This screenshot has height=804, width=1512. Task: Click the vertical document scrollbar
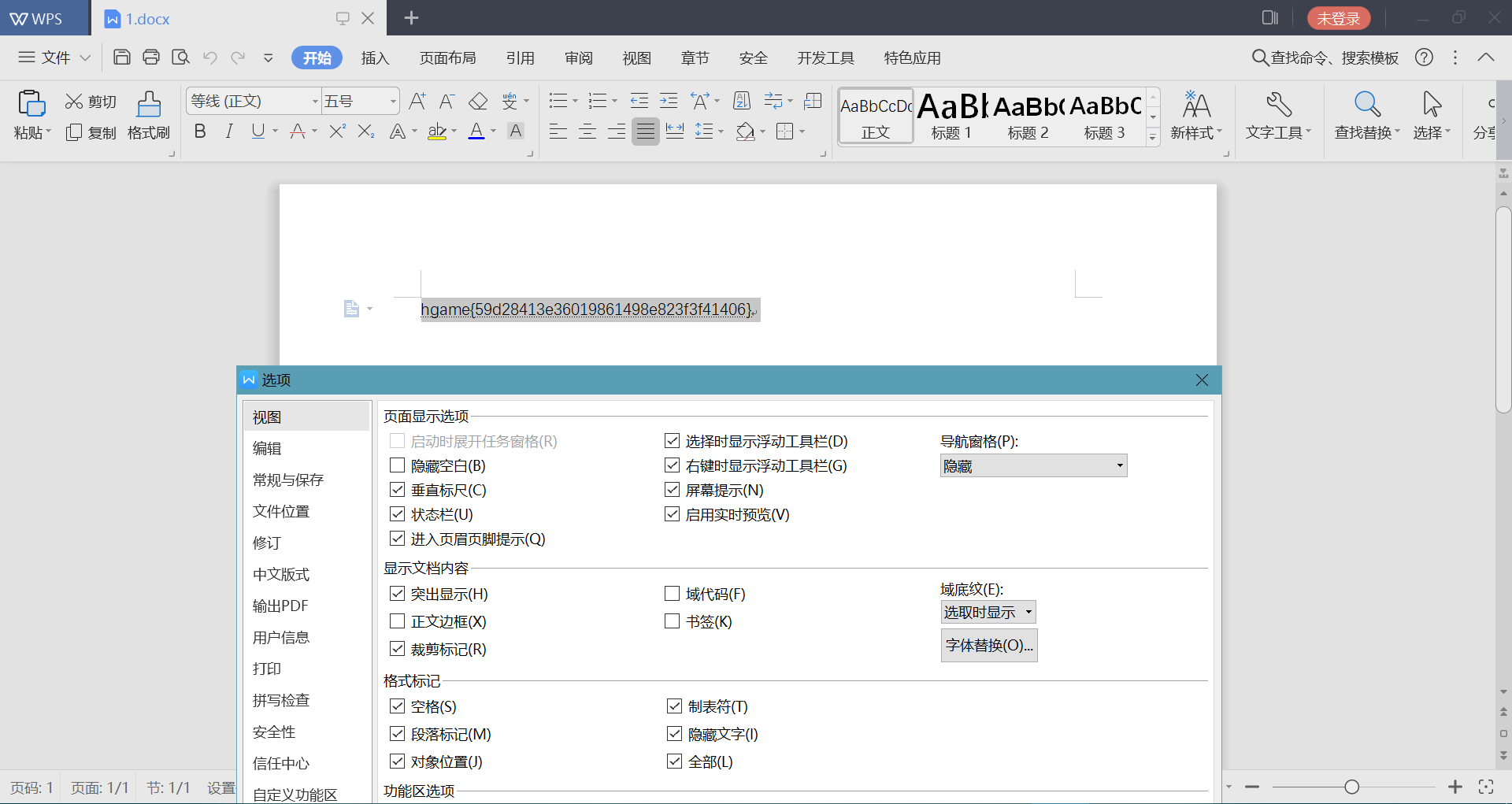(x=1503, y=309)
